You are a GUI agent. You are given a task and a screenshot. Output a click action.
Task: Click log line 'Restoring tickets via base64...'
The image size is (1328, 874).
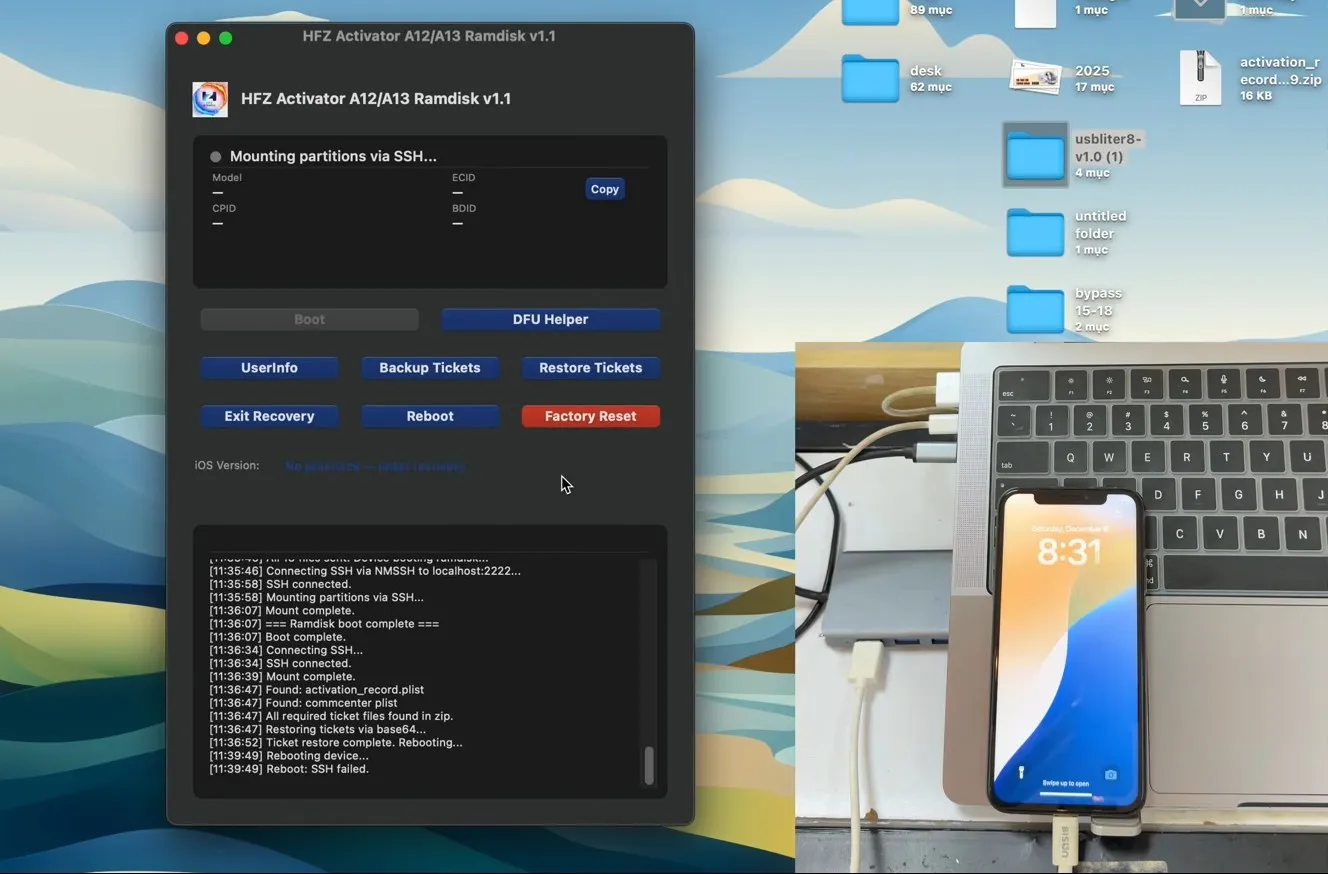click(317, 730)
